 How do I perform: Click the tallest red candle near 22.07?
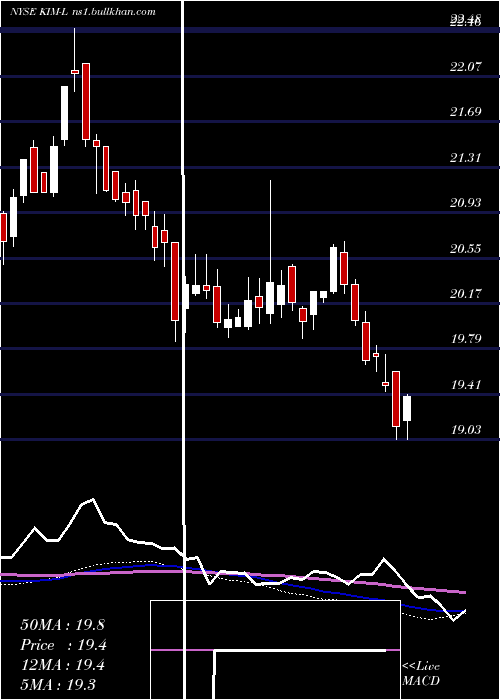tap(86, 101)
